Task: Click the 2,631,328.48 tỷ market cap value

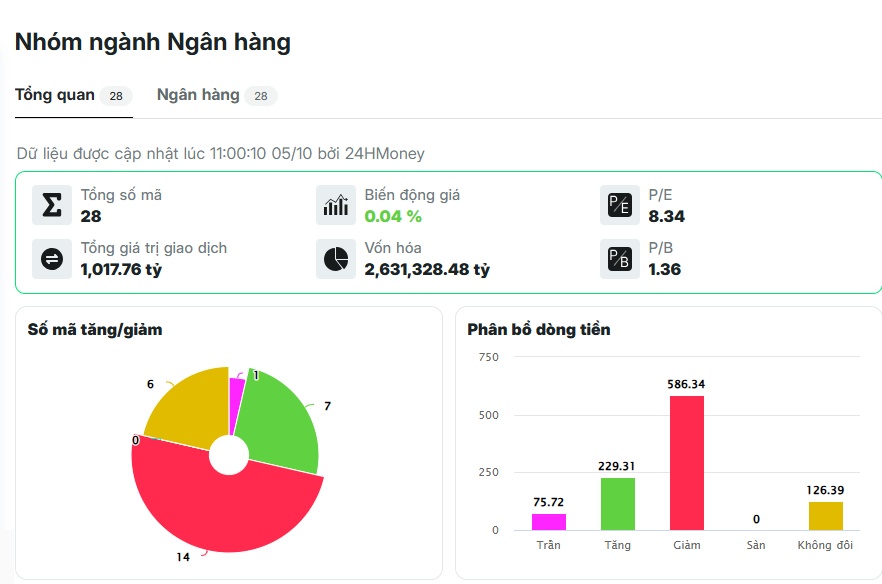Action: coord(427,269)
